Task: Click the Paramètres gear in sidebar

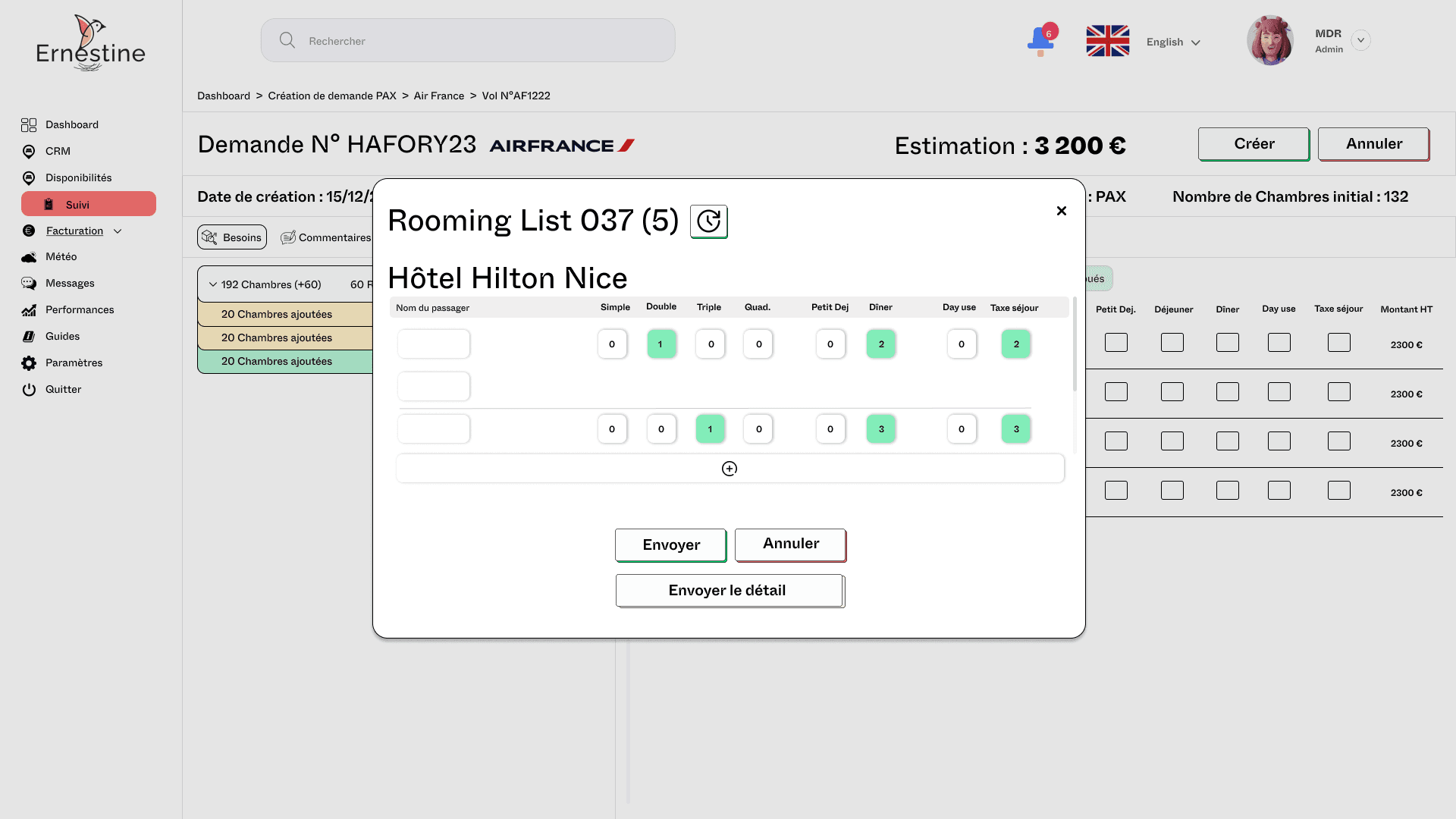Action: click(x=29, y=363)
